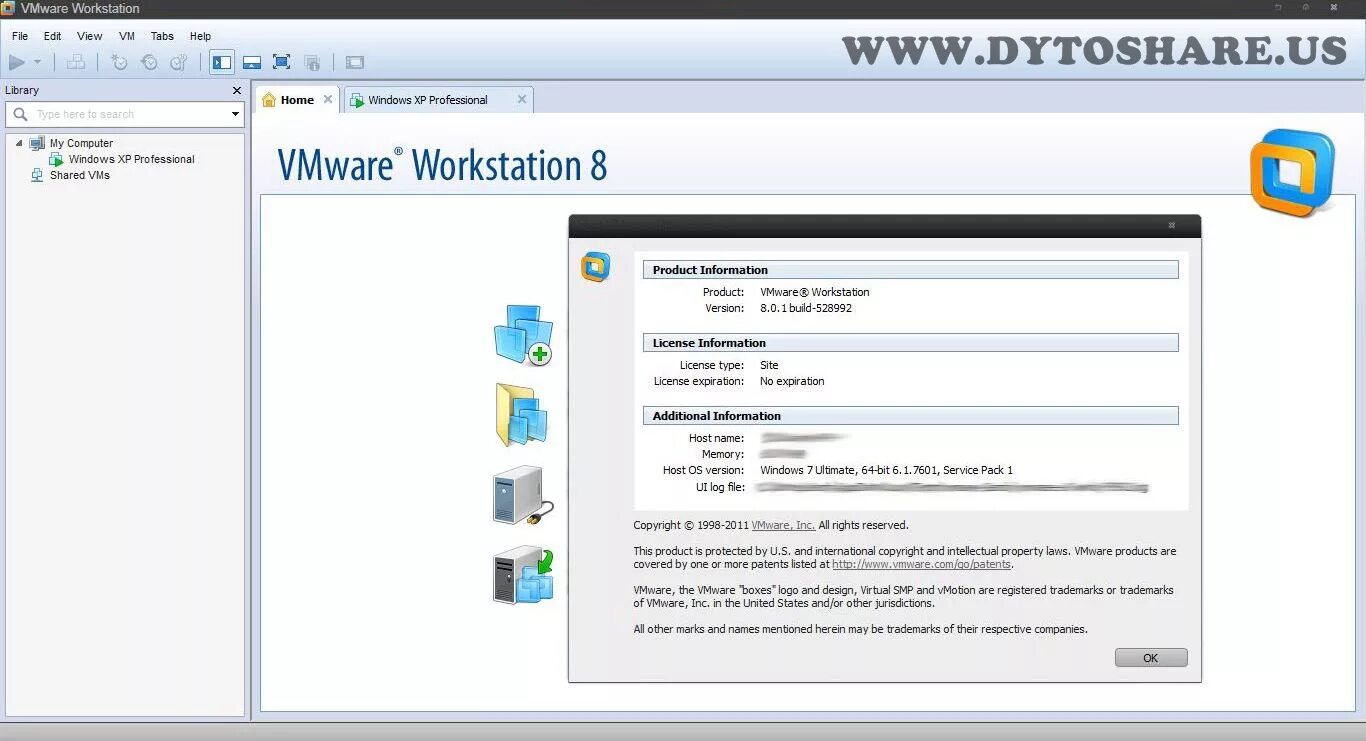
Task: Open the vmware.com/go/patents link
Action: pos(921,565)
